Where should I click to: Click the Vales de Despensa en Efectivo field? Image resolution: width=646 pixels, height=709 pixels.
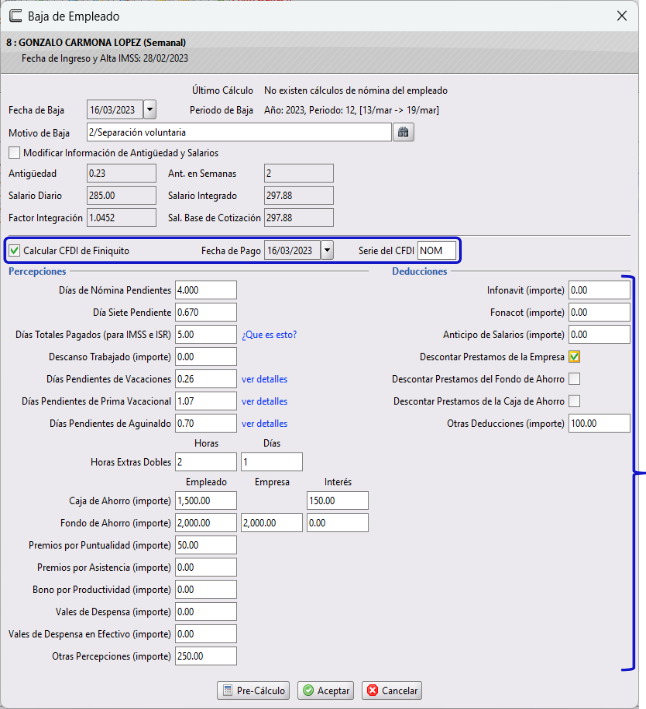tap(206, 634)
